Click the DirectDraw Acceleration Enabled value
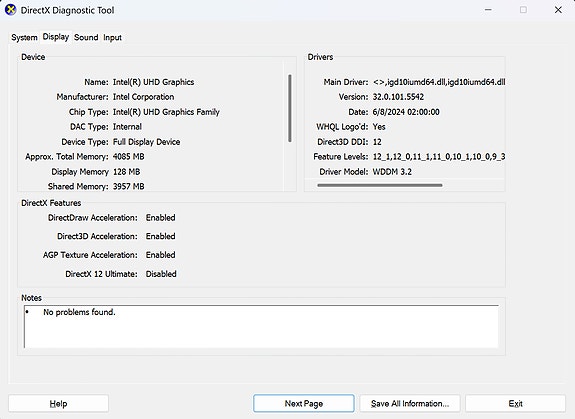Viewport: 575px width, 419px height. [161, 218]
